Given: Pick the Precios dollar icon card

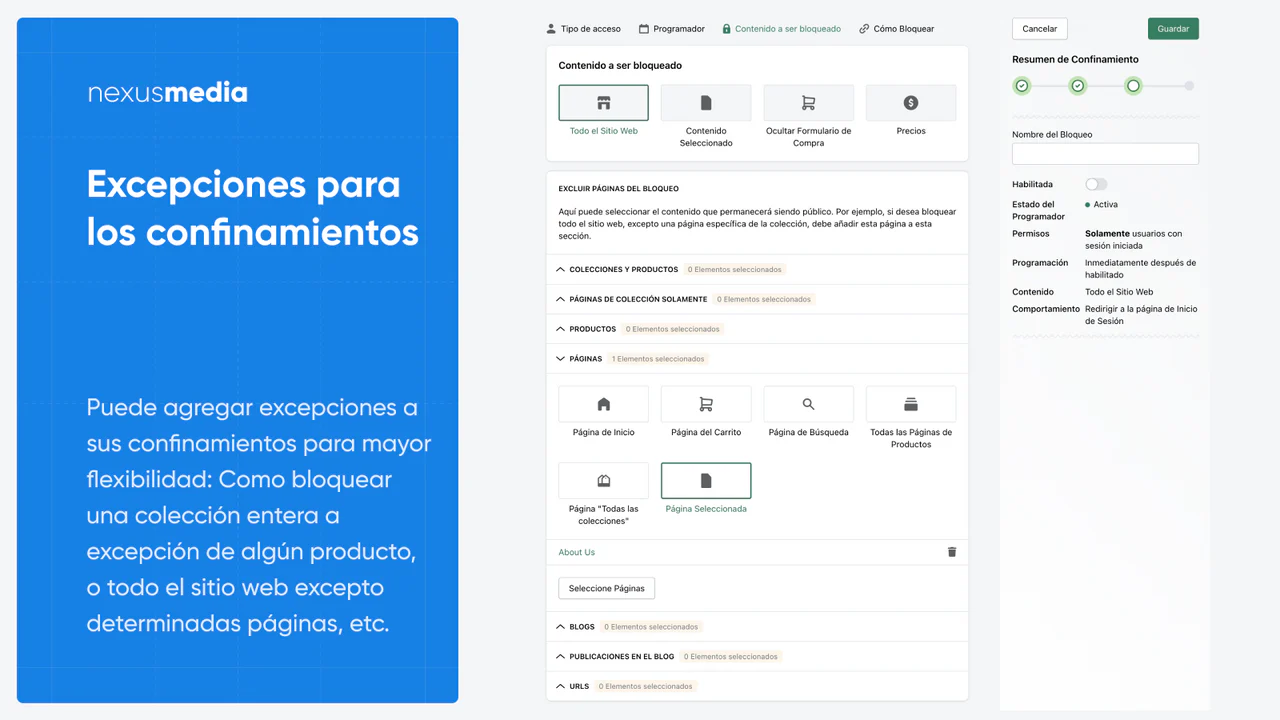Looking at the screenshot, I should 911,103.
